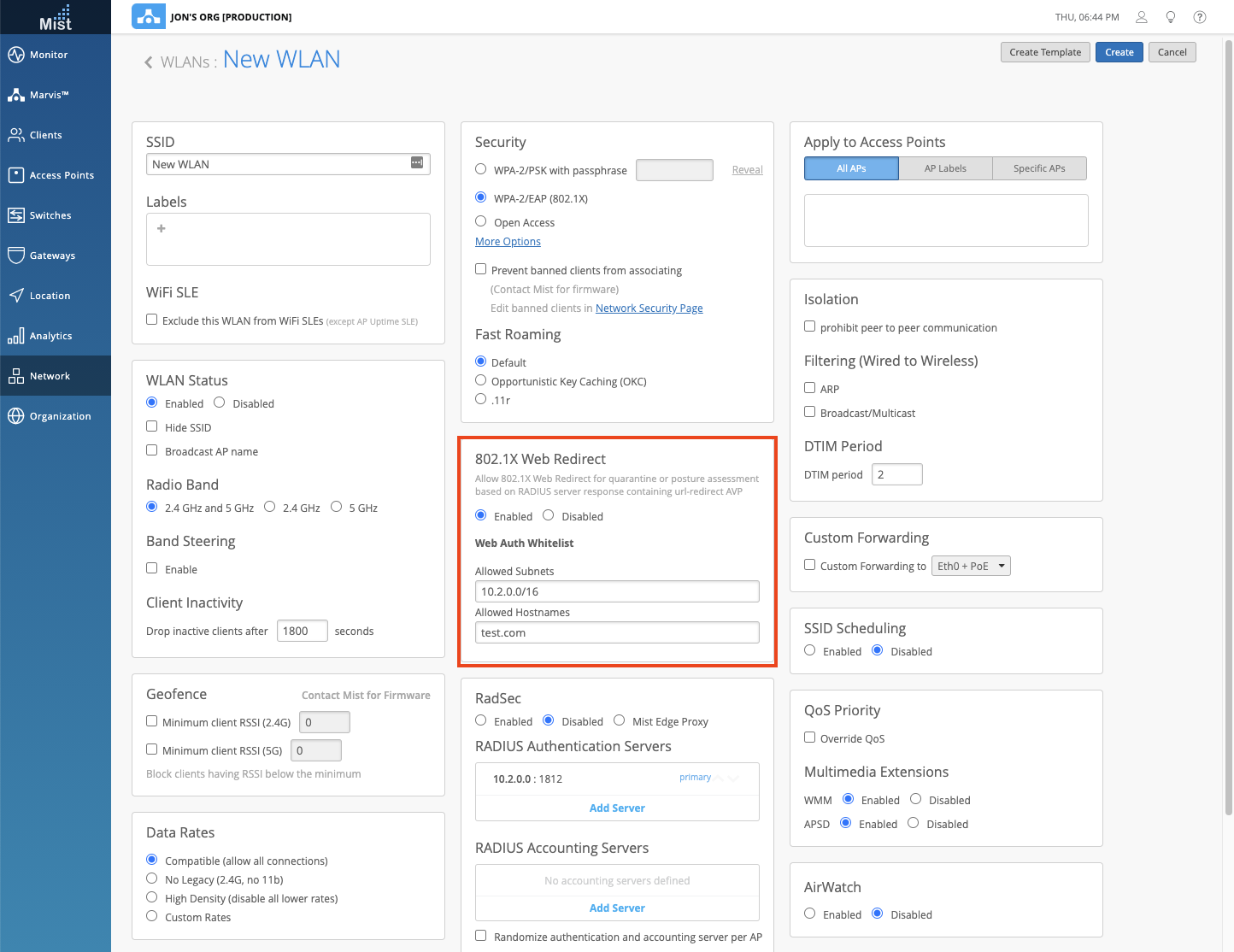Click the add label plus sign
Image resolution: width=1234 pixels, height=952 pixels.
tap(161, 228)
